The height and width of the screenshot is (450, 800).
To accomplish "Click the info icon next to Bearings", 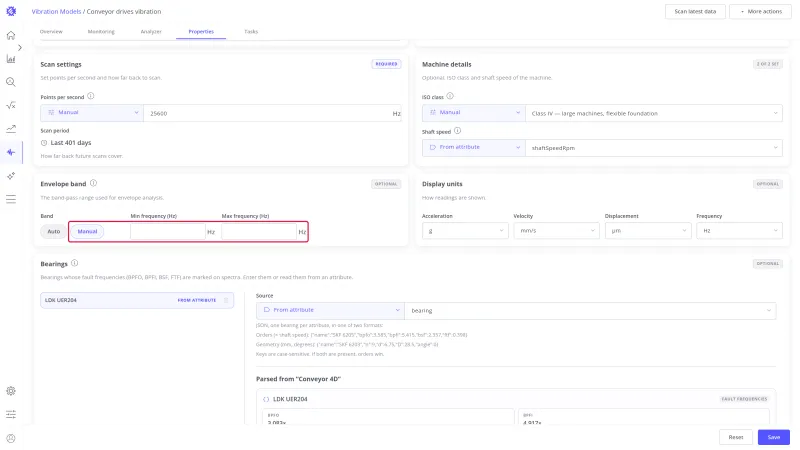I will (74, 263).
